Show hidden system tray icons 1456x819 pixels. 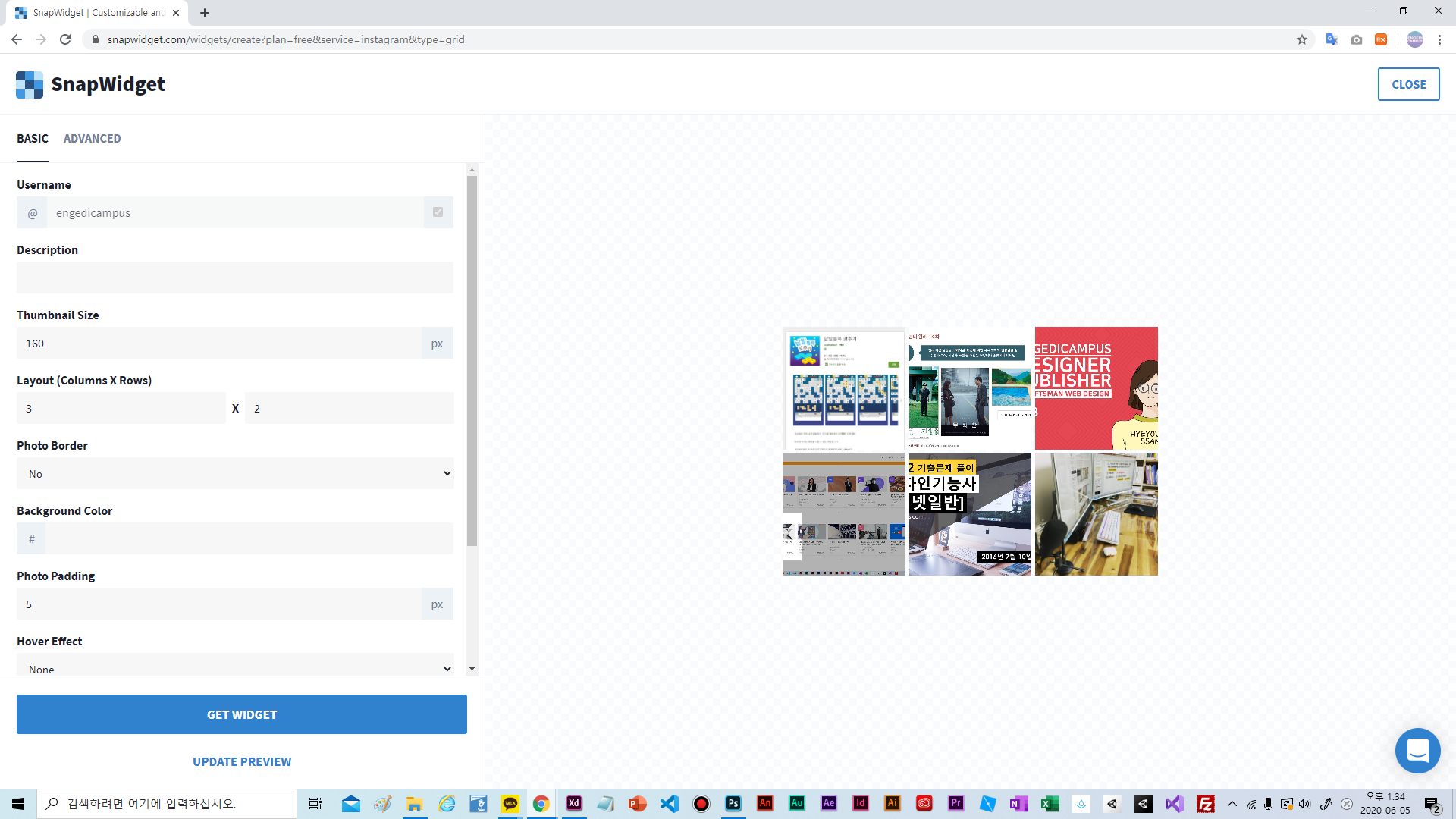click(1232, 804)
